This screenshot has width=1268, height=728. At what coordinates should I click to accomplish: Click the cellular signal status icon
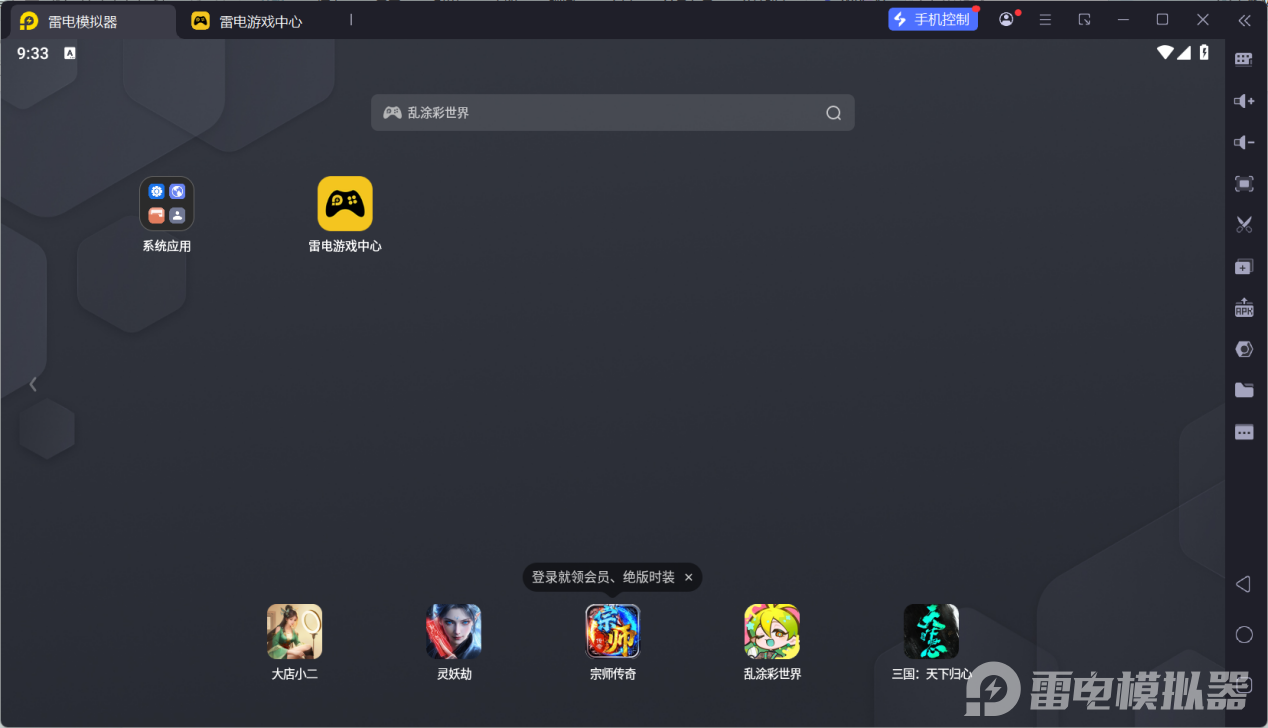(x=1184, y=52)
